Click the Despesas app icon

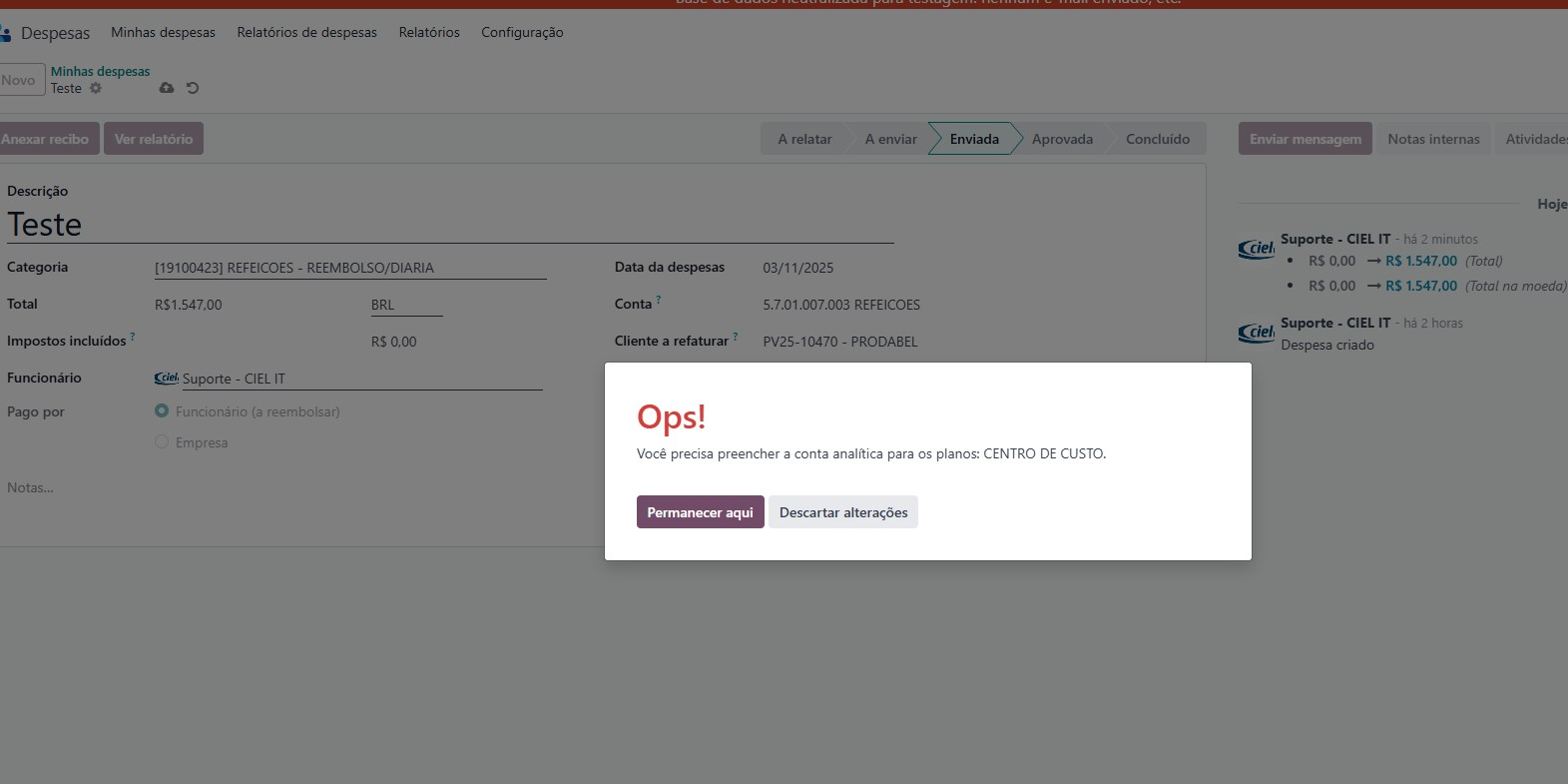[6, 33]
